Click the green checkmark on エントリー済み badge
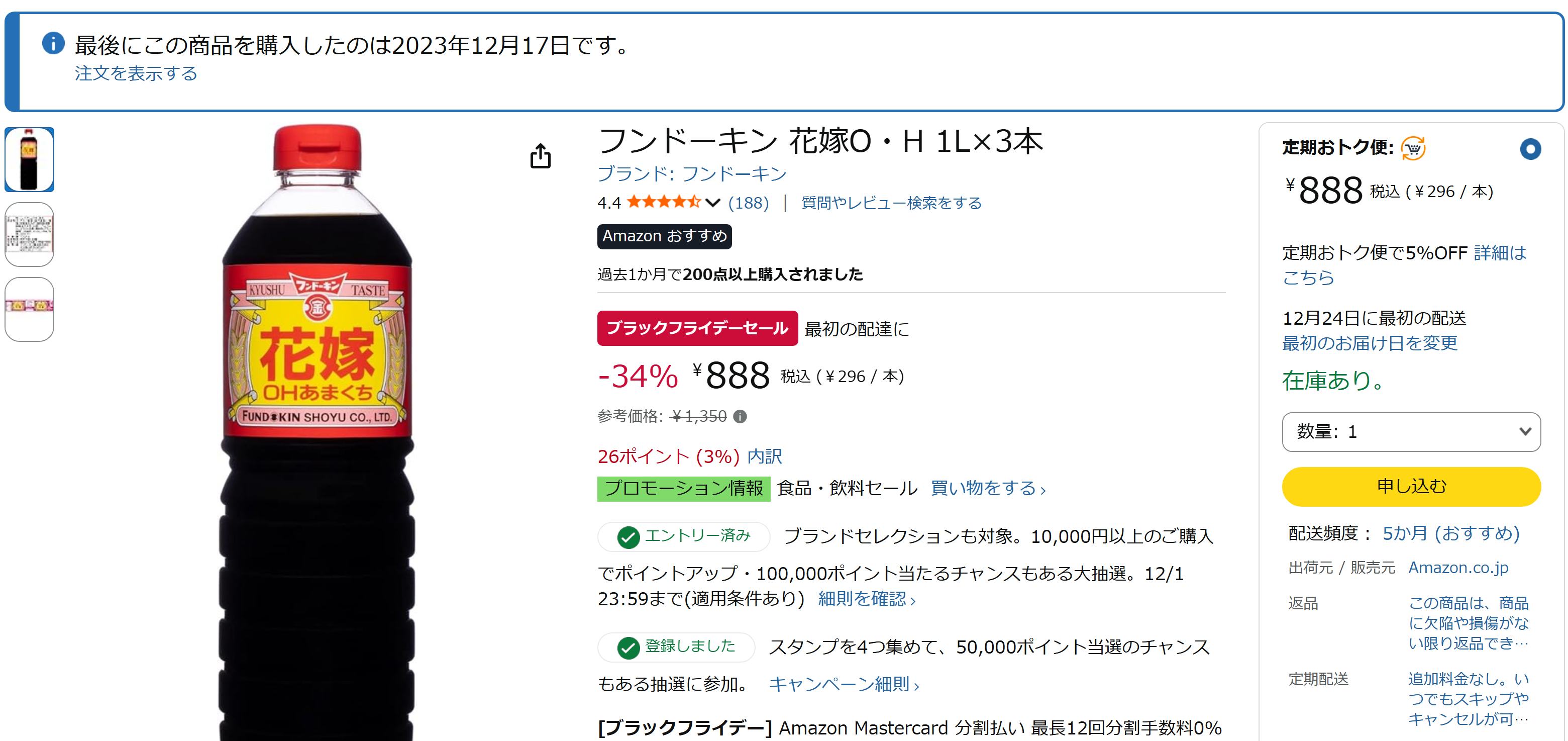 628,537
